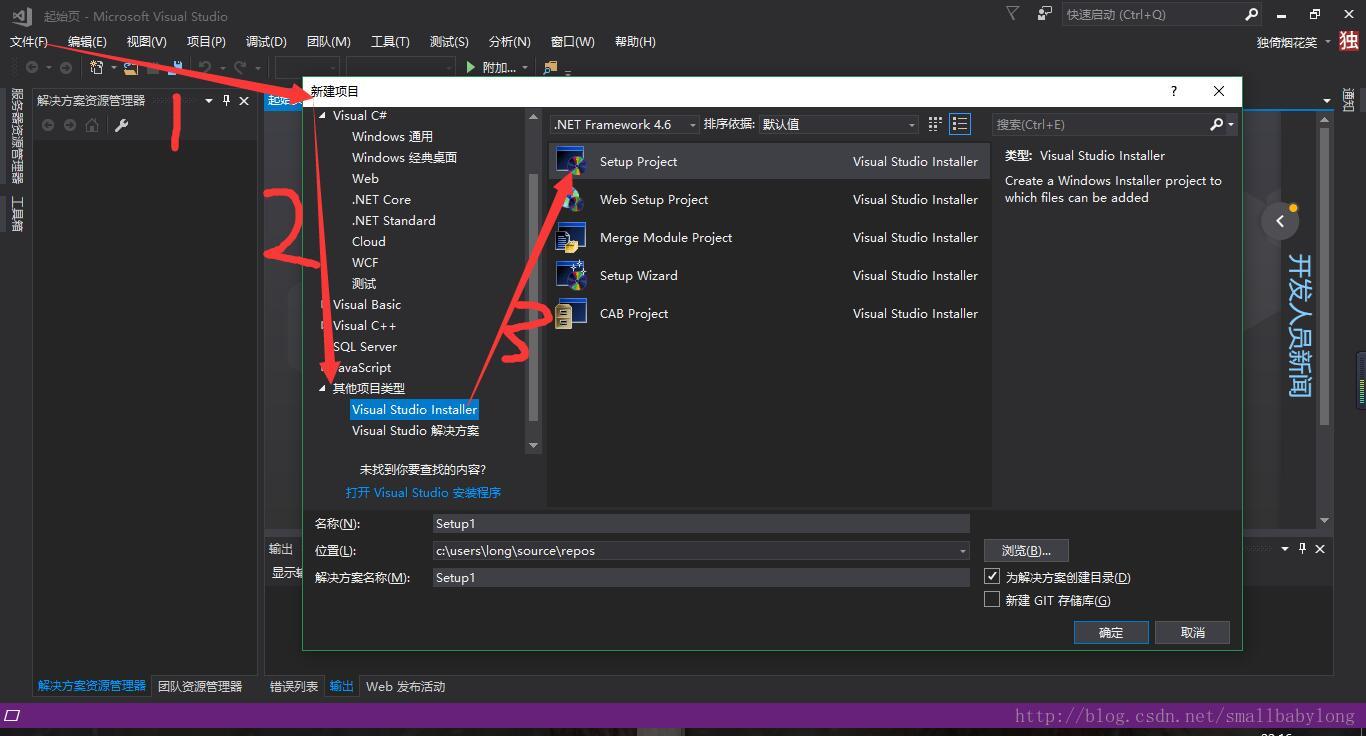Switch to the Team Explorer tab

(x=200, y=686)
